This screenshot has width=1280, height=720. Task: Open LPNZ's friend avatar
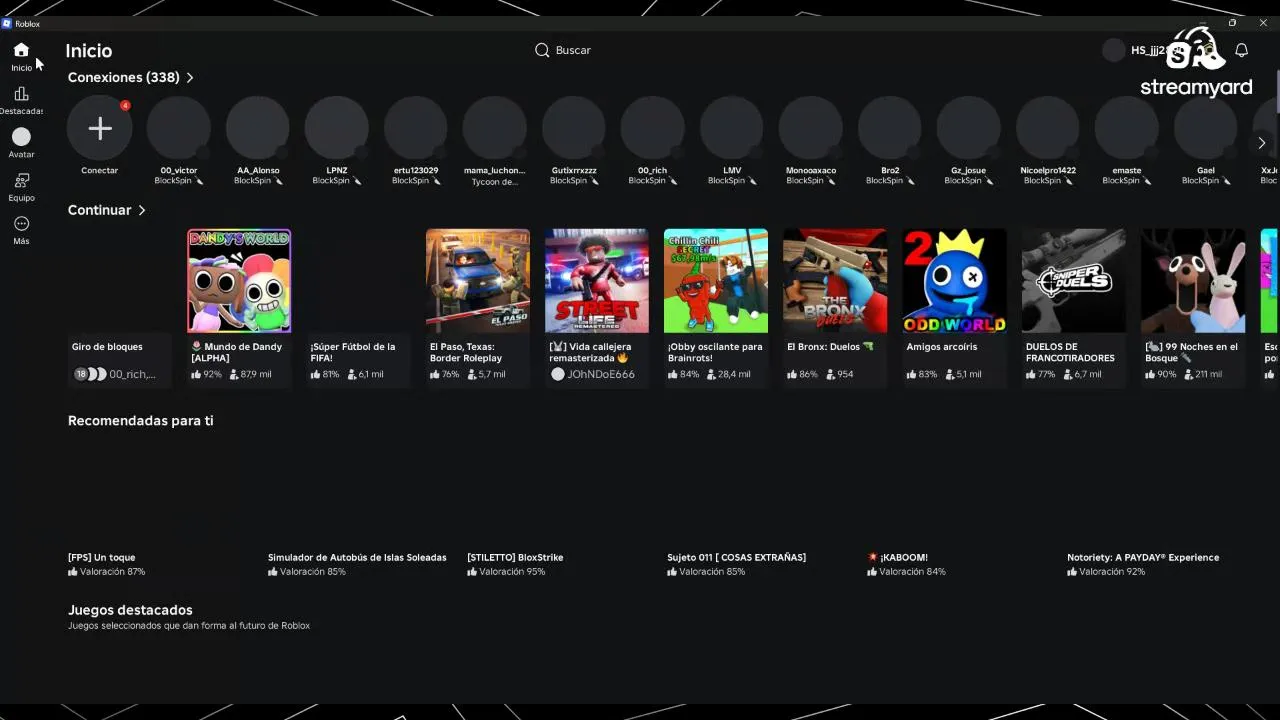coord(337,128)
